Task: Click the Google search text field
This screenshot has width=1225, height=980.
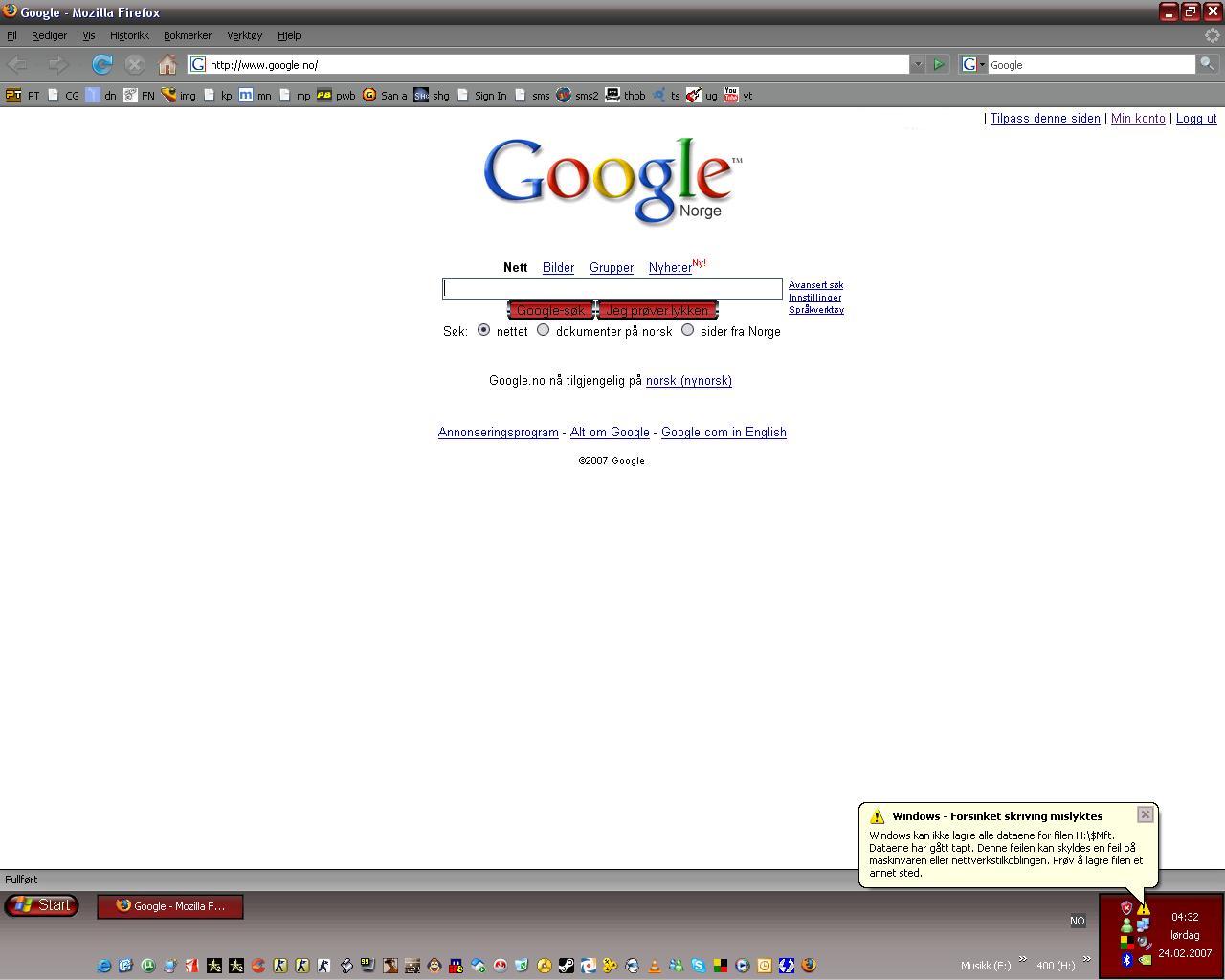Action: [x=612, y=288]
